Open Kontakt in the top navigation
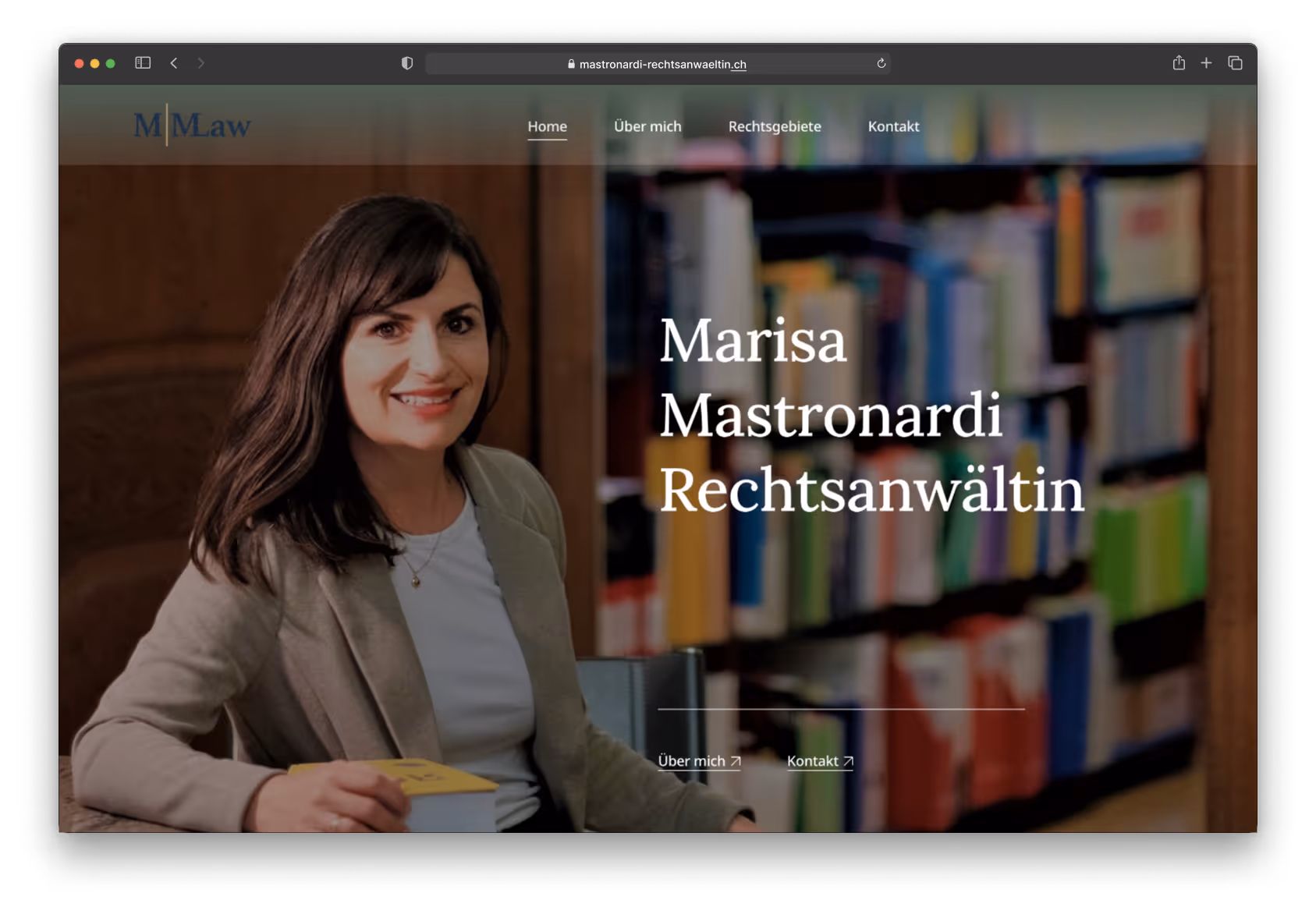 [x=893, y=126]
